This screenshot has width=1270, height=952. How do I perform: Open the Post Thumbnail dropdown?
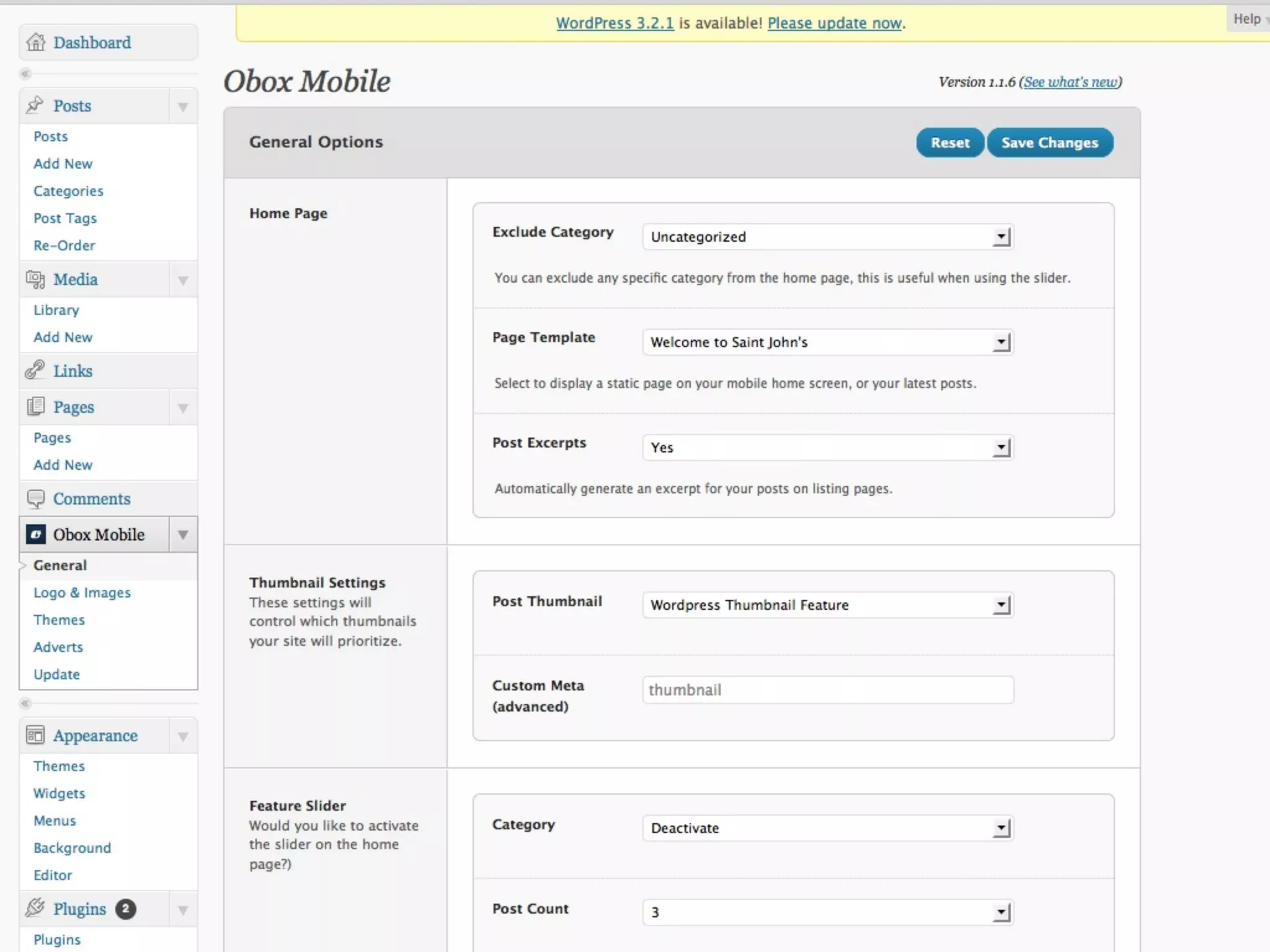(827, 605)
